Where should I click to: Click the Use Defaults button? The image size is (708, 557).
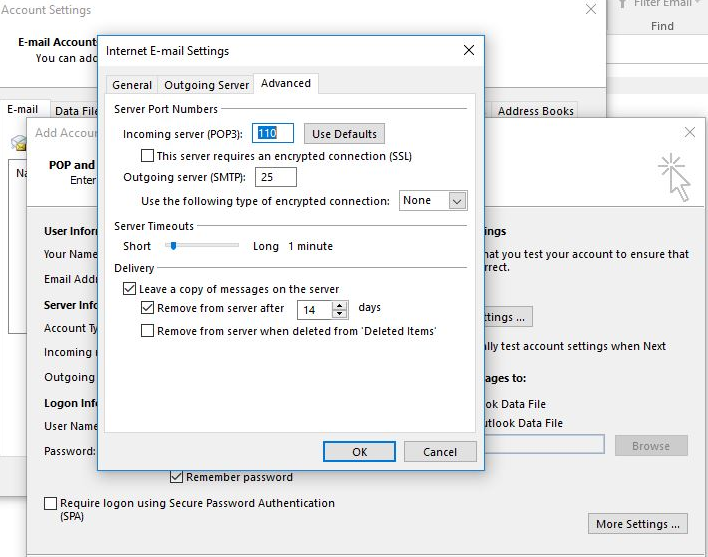[344, 134]
